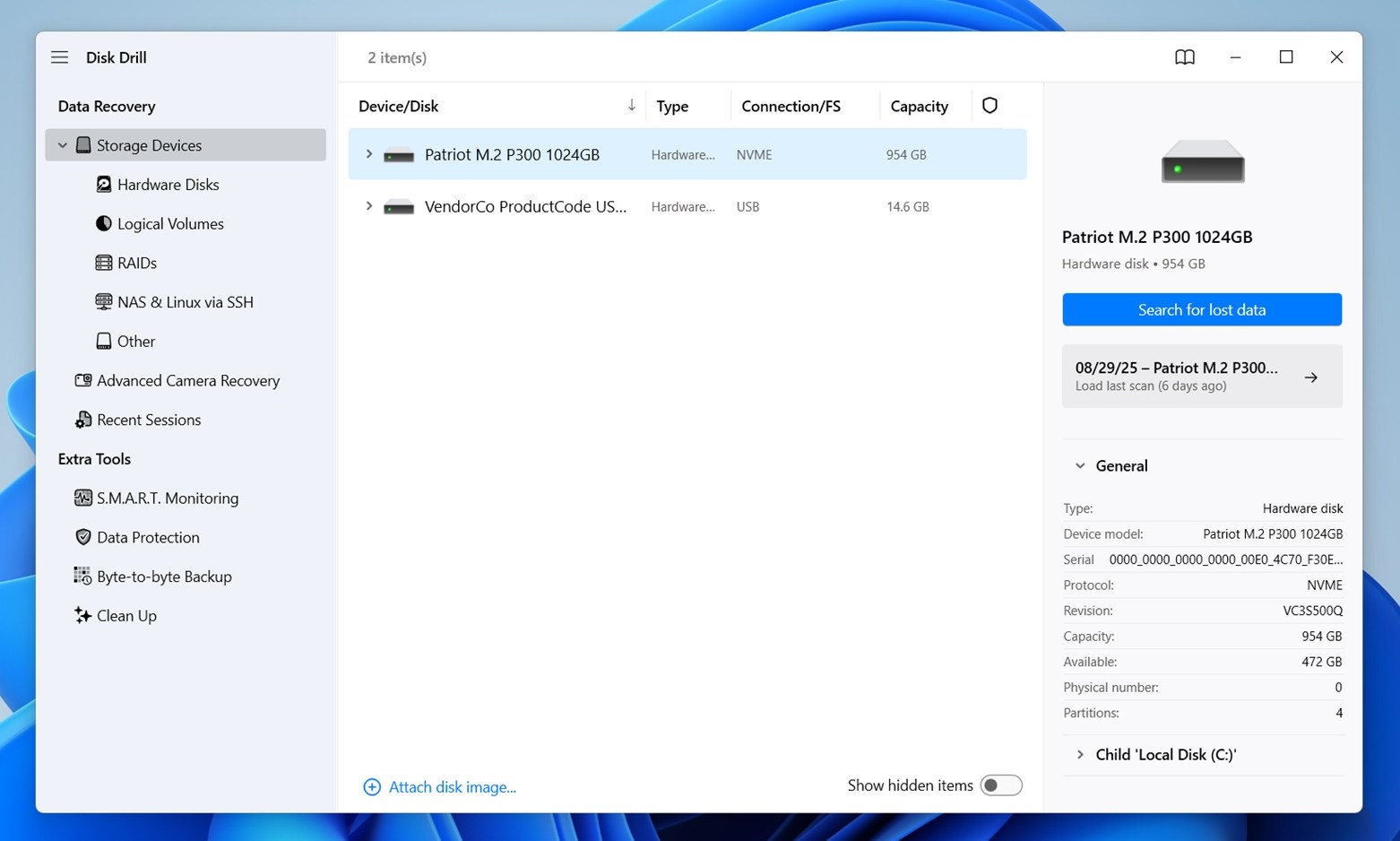This screenshot has width=1400, height=841.
Task: Click Search for lost data button
Action: [1201, 309]
